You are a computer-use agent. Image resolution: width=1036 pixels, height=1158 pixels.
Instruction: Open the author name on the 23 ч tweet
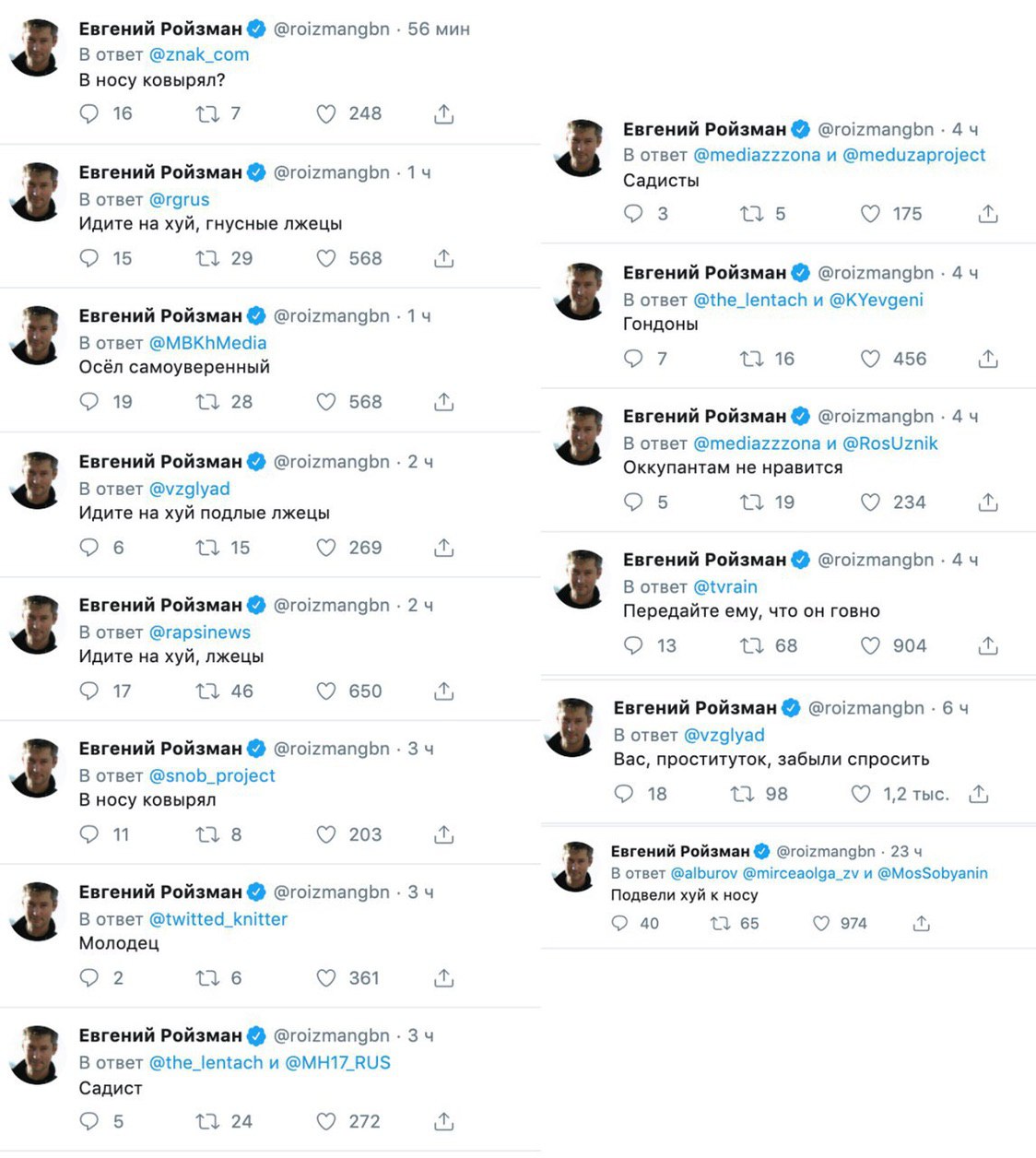(680, 851)
